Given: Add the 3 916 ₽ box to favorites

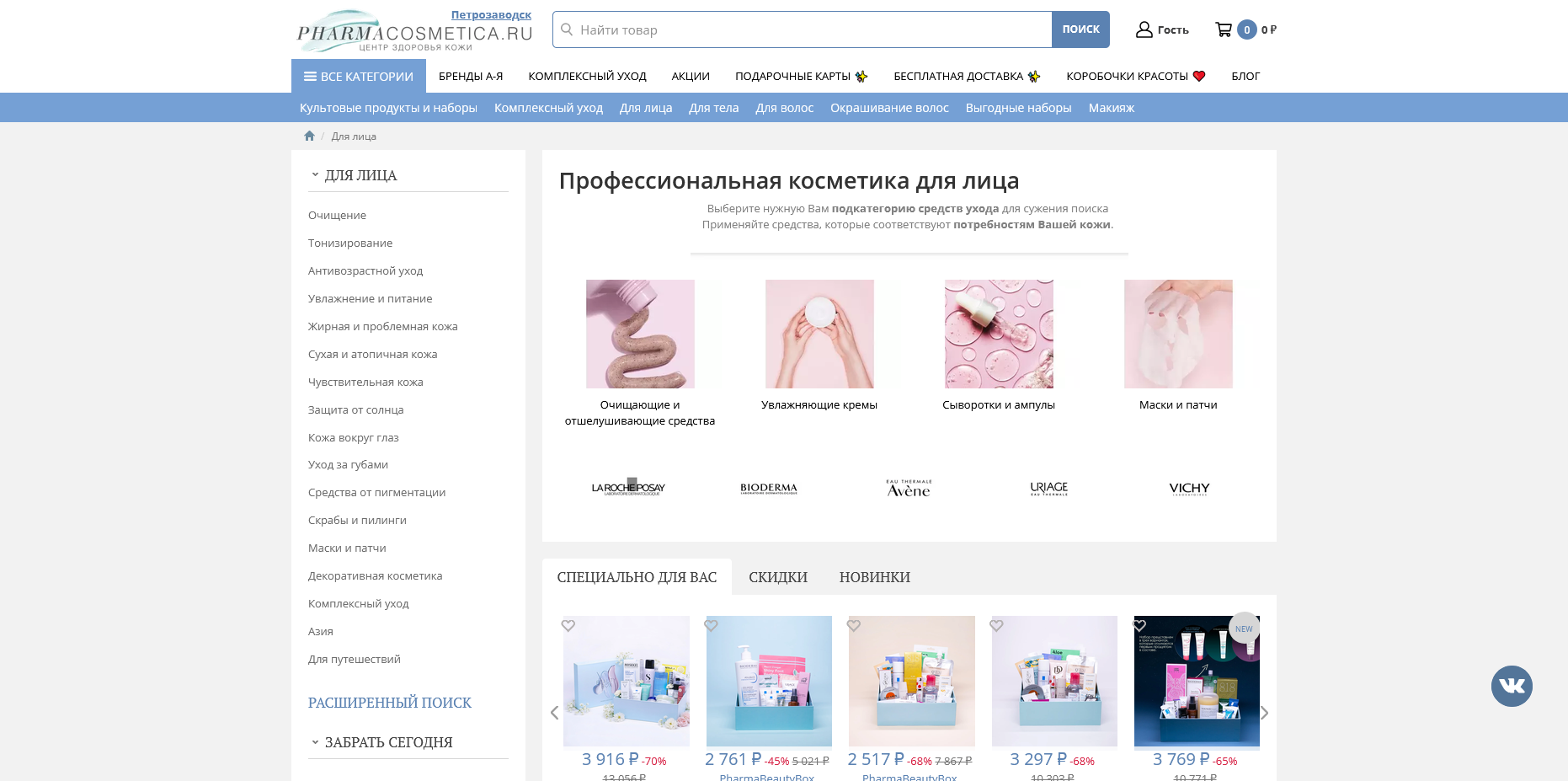Looking at the screenshot, I should pos(568,626).
